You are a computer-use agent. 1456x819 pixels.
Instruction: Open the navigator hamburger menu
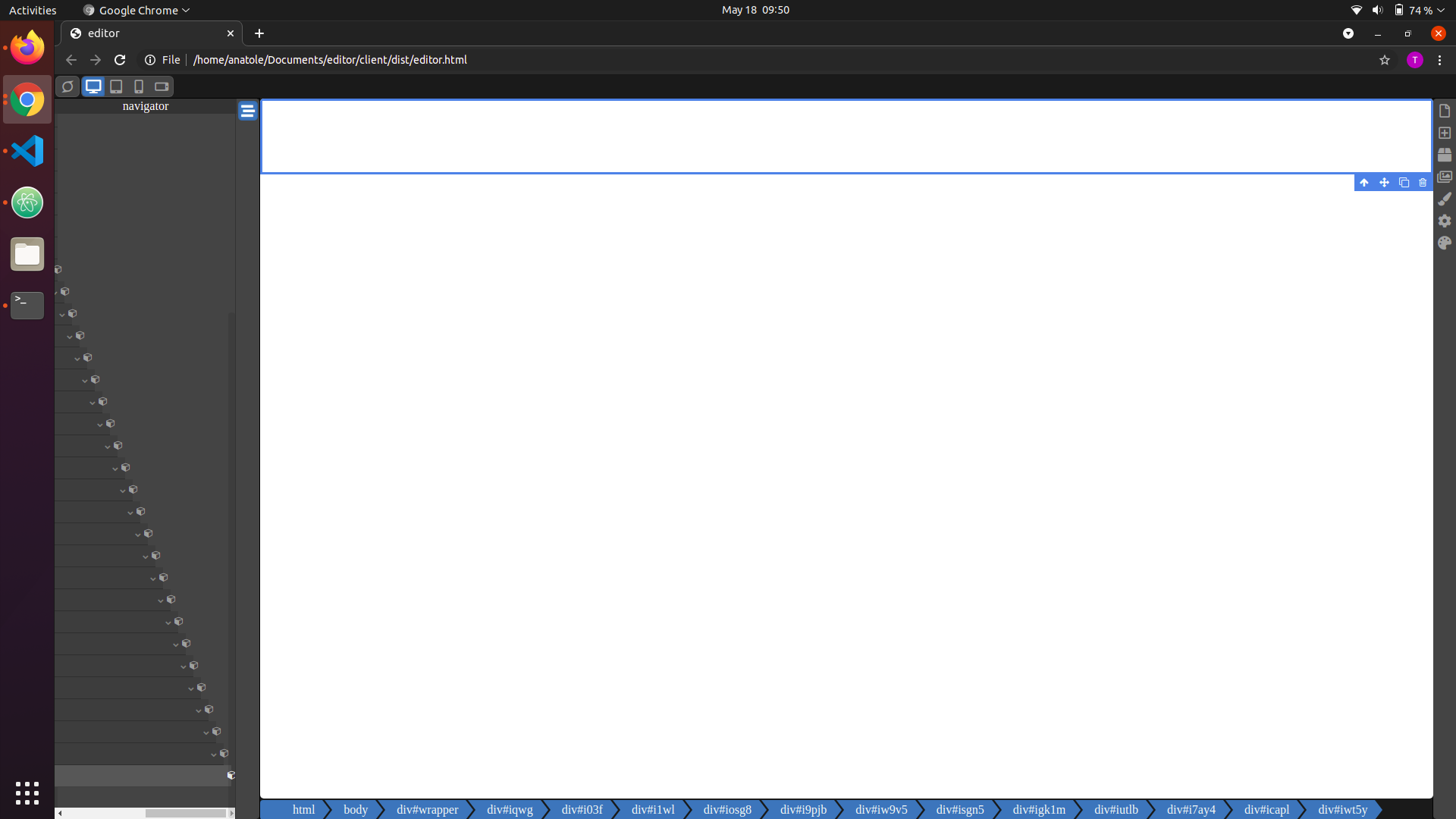point(247,111)
